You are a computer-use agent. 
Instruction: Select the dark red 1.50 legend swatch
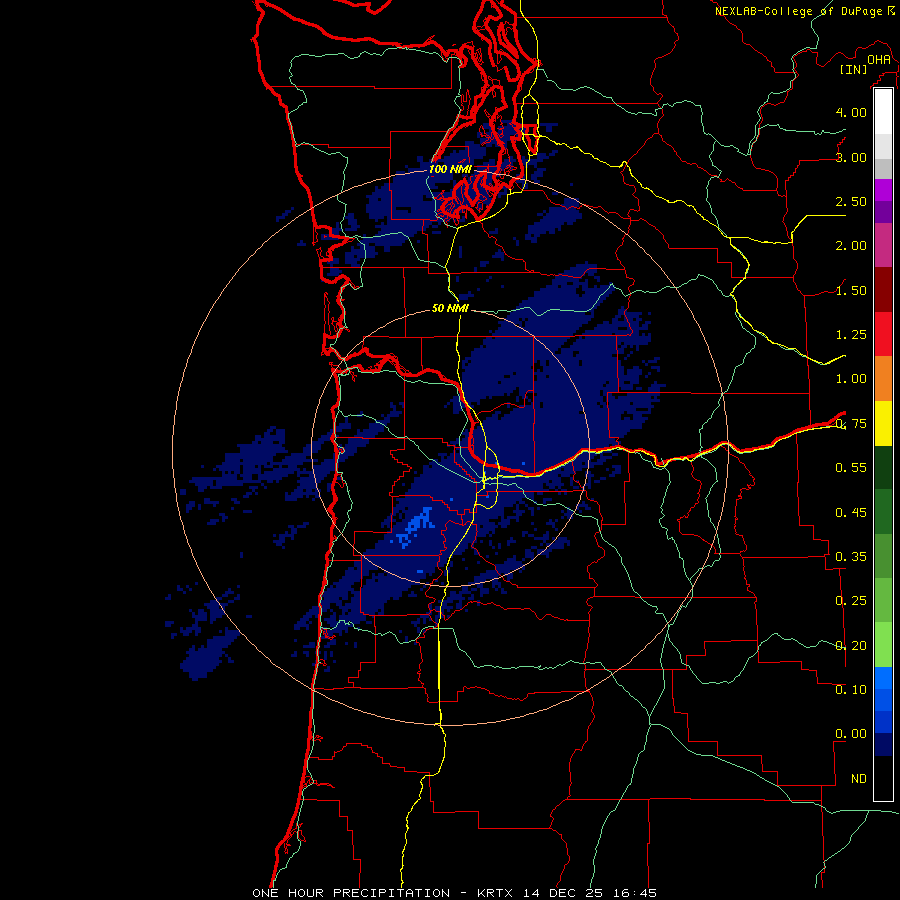[883, 290]
